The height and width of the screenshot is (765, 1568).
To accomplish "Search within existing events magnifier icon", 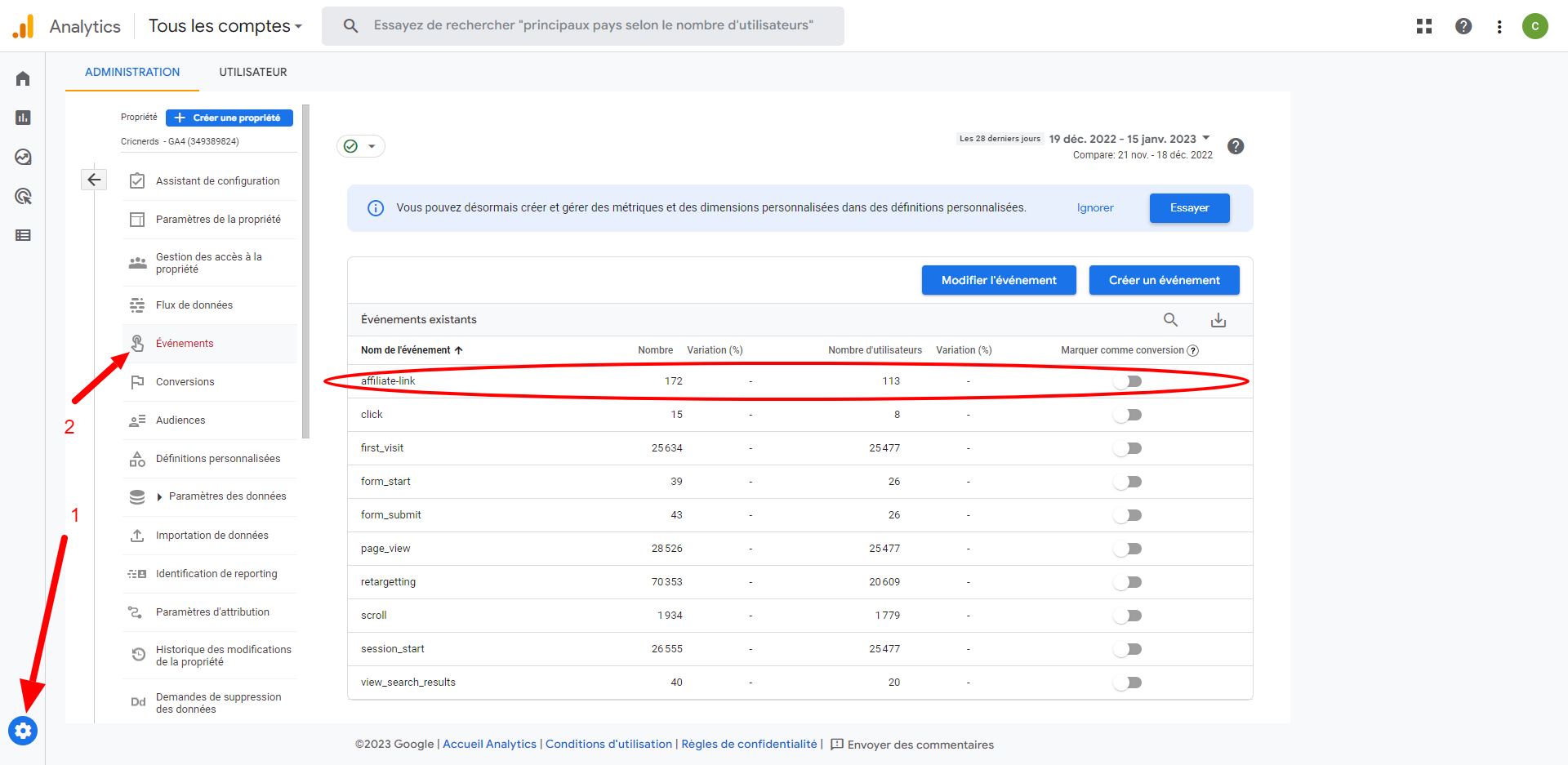I will pos(1170,320).
